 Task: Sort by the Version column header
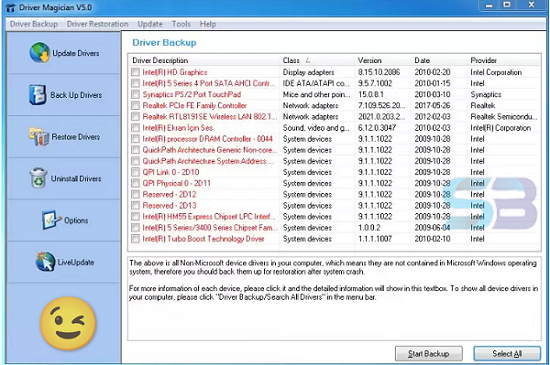point(382,60)
